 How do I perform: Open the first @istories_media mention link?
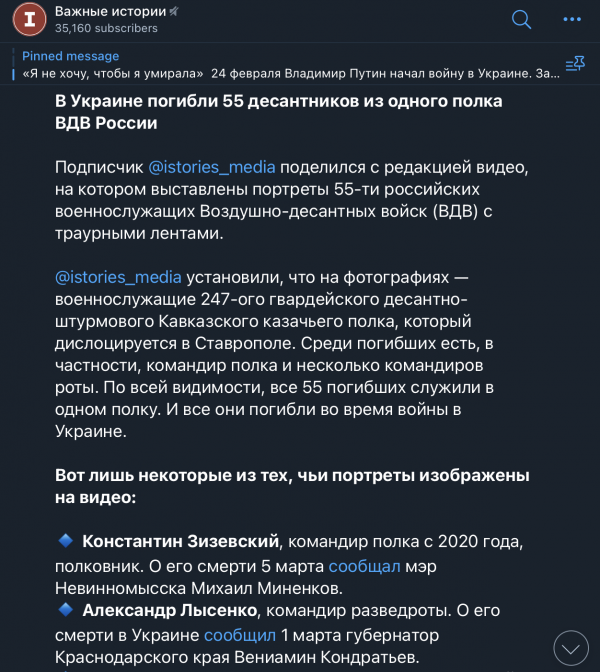212,167
